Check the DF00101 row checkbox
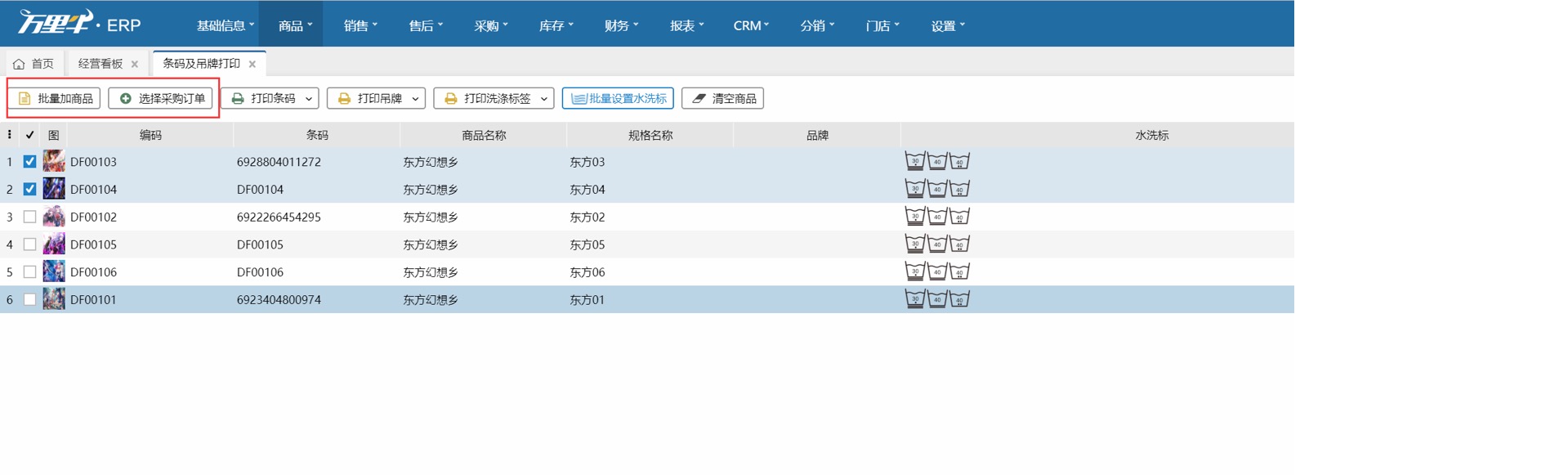 click(x=29, y=299)
